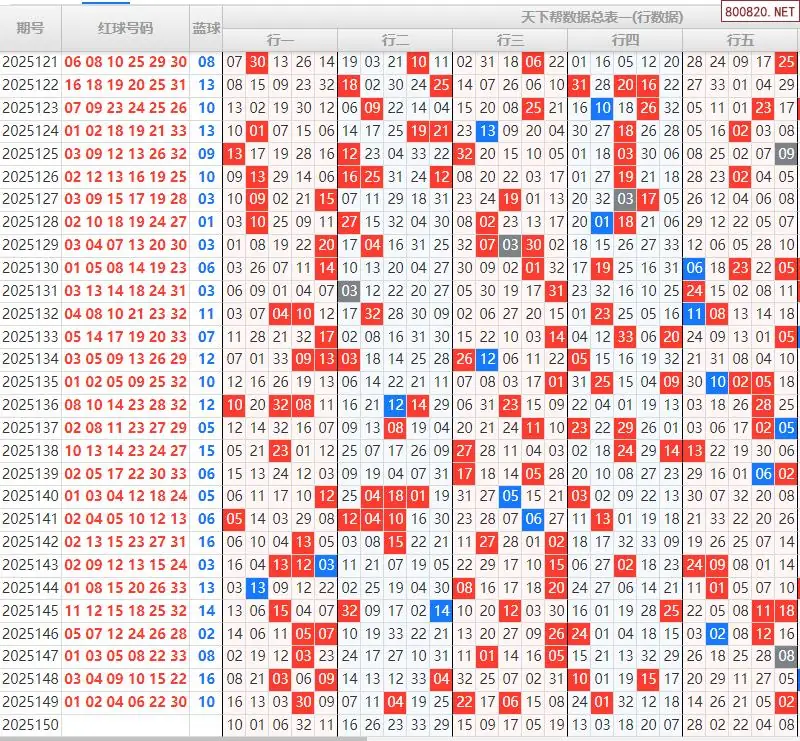
Task: Click gray cell 03 in row 2025131
Action: (x=348, y=291)
